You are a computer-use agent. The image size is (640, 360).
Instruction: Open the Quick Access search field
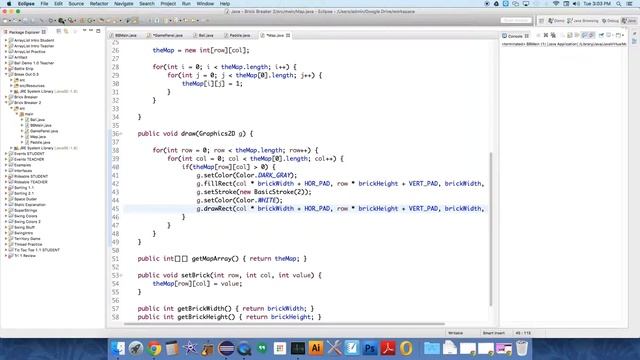click(516, 20)
